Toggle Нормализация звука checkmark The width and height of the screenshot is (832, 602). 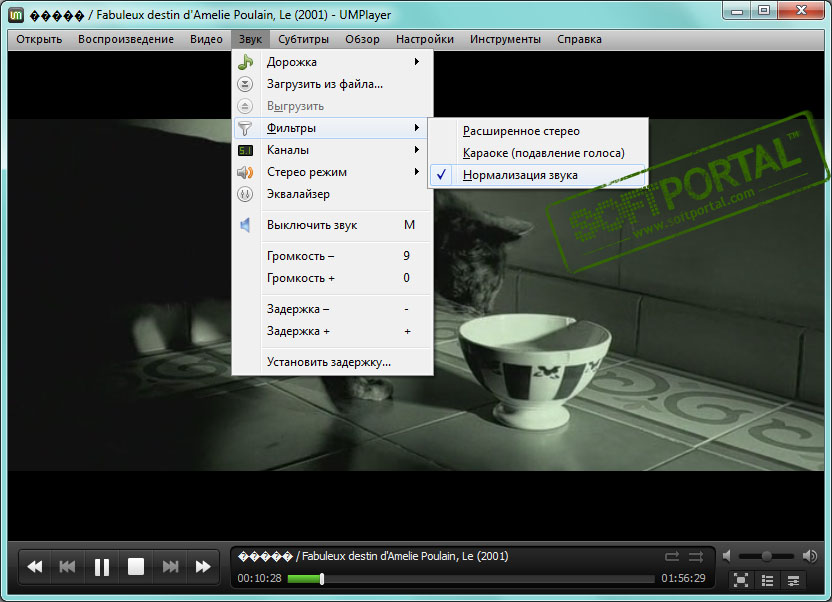coord(441,175)
